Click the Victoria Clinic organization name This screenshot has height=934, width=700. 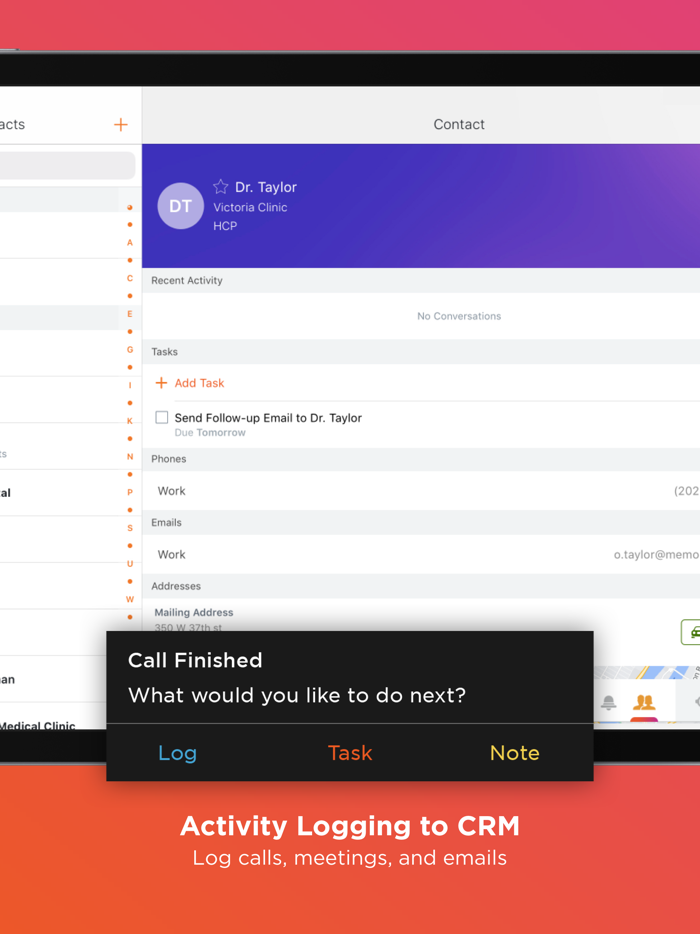click(250, 207)
